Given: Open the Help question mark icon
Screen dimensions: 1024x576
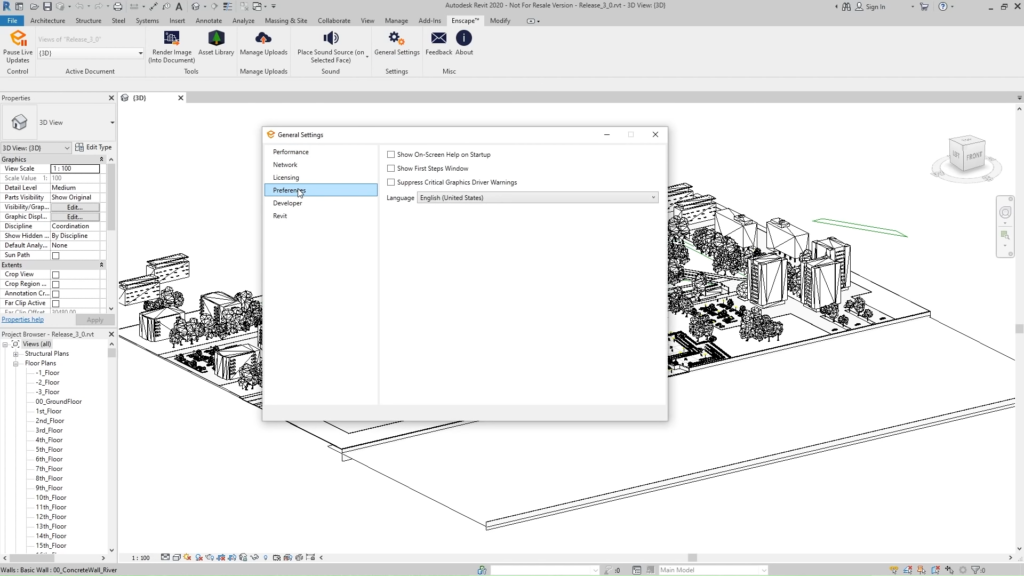Looking at the screenshot, I should [x=942, y=7].
